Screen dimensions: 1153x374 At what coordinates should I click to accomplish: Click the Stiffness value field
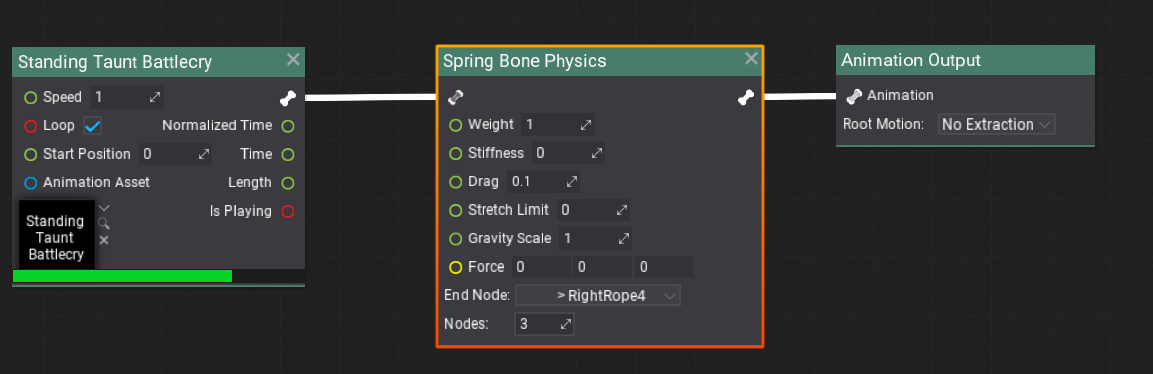[x=568, y=154]
